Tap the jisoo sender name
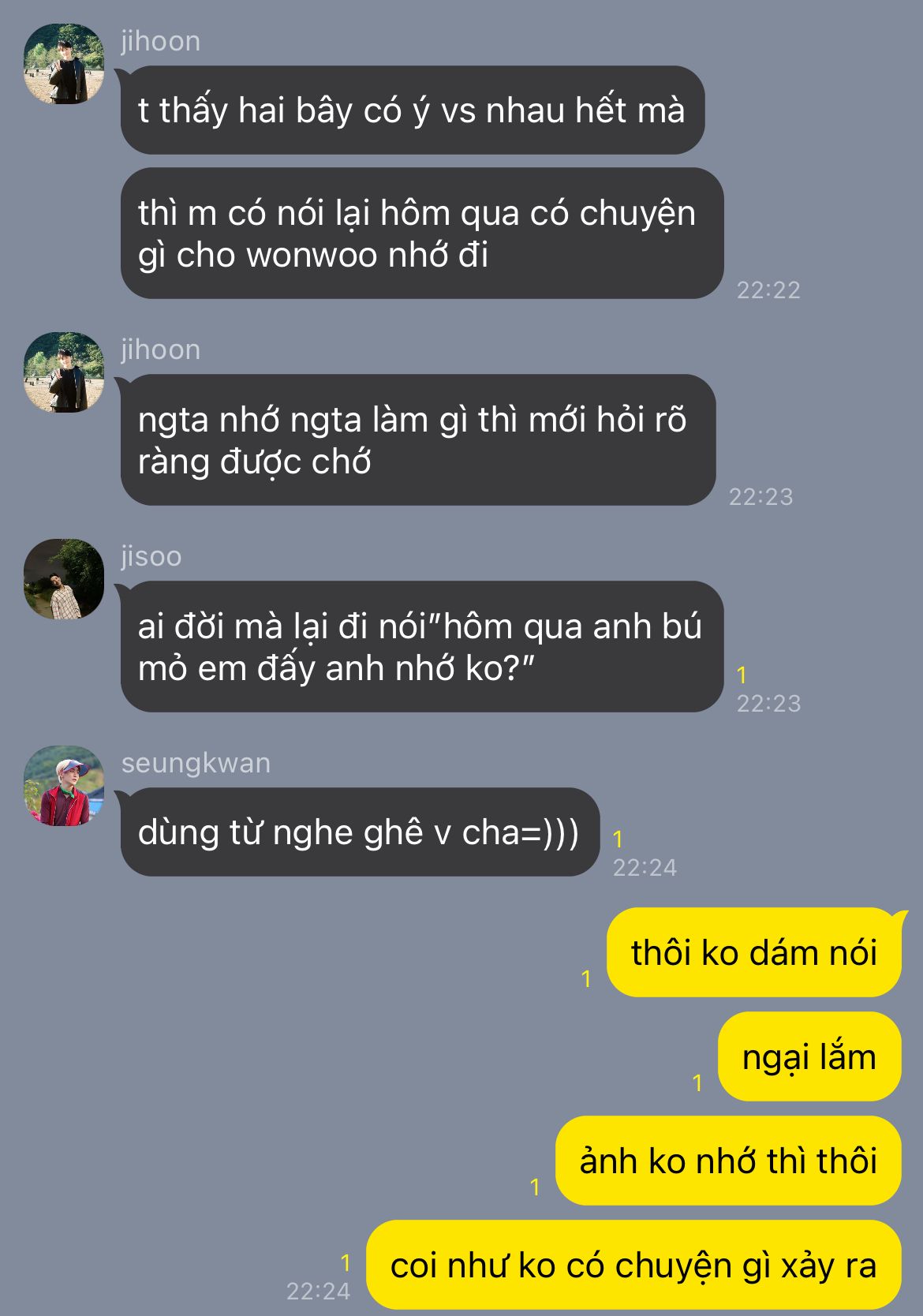 pos(151,556)
